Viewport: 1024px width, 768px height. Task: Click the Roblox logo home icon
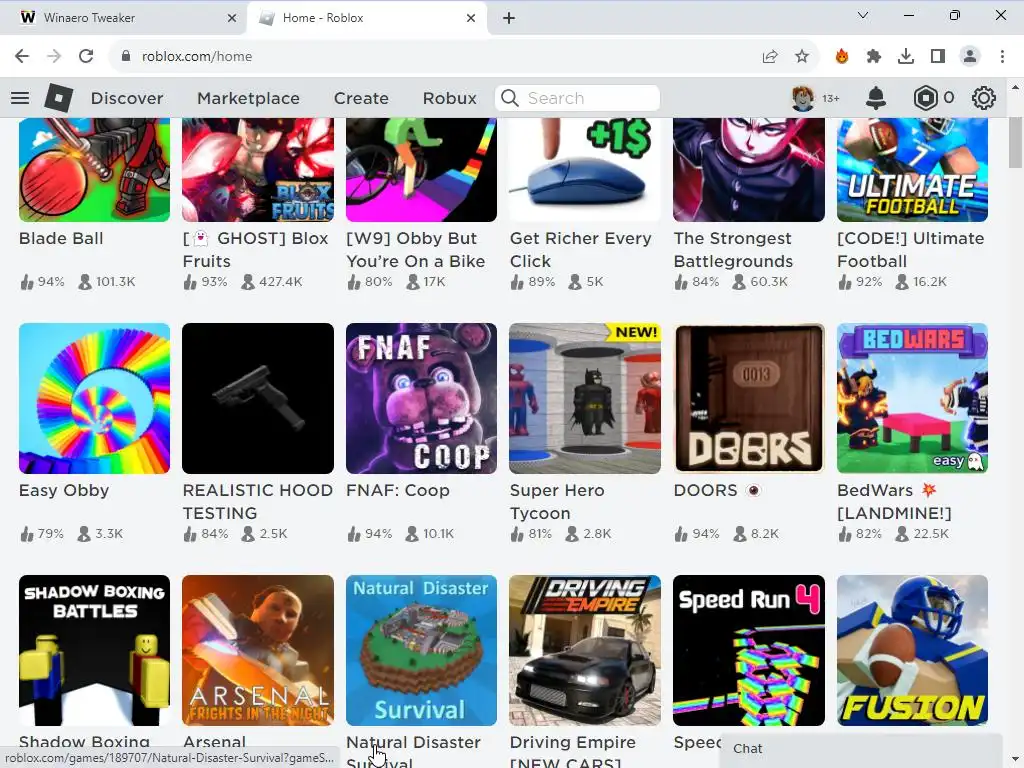[x=59, y=98]
